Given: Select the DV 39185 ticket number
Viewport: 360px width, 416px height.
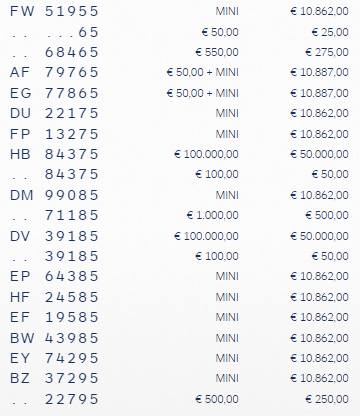Looking at the screenshot, I should point(54,236).
